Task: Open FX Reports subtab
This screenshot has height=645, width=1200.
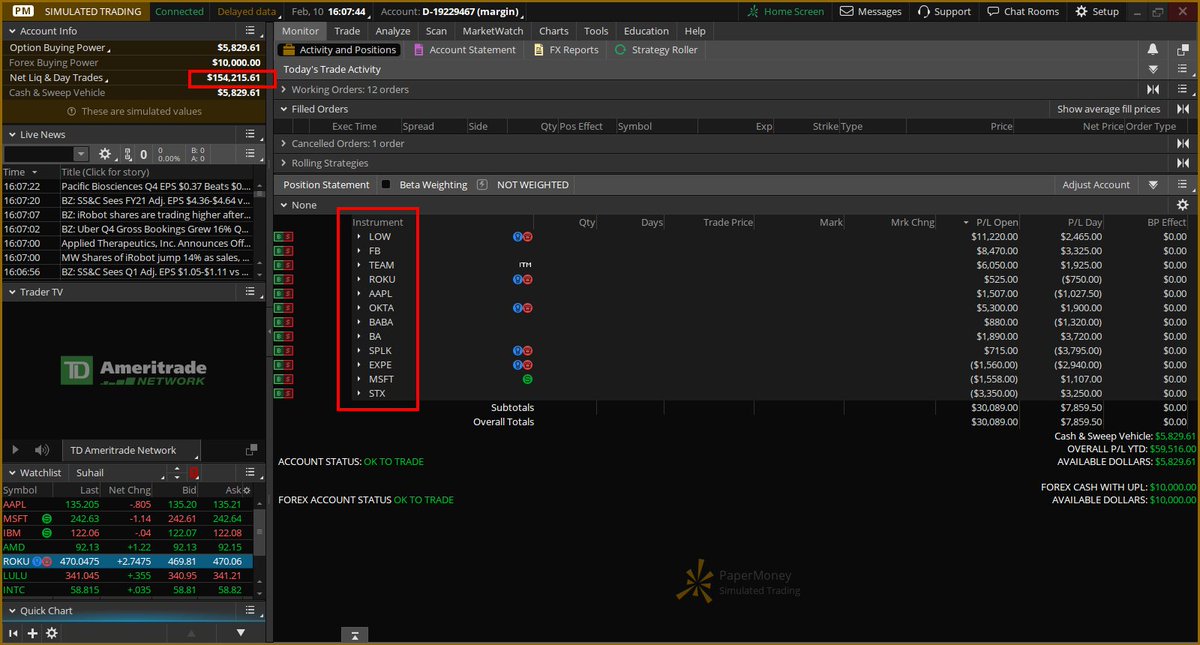Action: coord(565,50)
